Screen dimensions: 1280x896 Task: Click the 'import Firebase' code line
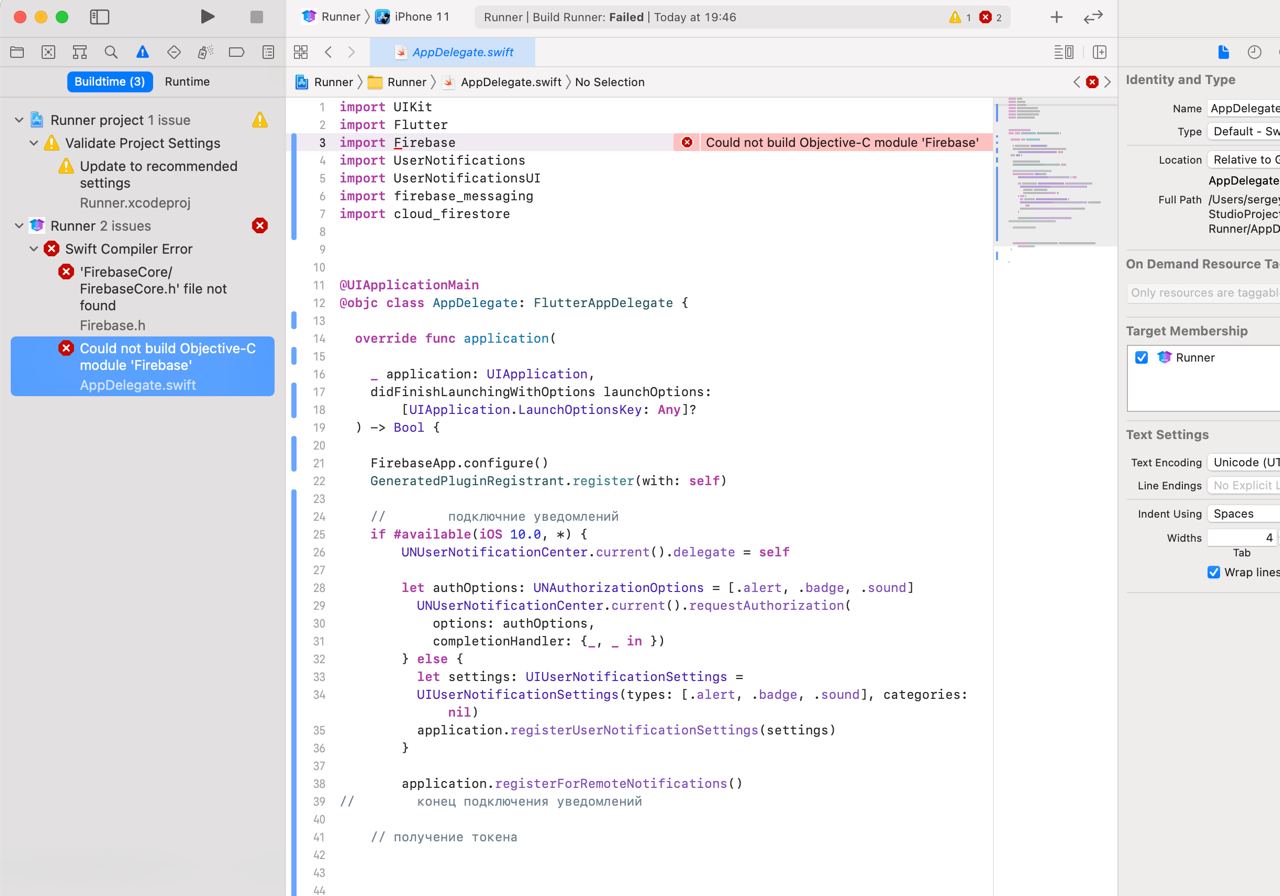click(397, 142)
